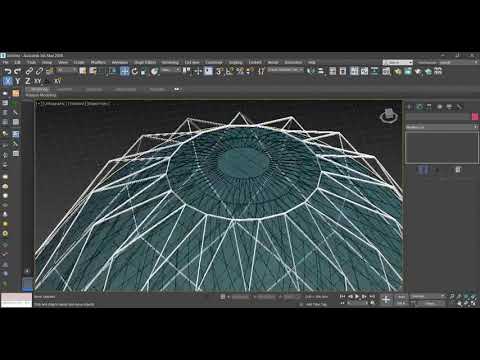
Task: Choose the Select Object tool
Action: tap(82, 71)
